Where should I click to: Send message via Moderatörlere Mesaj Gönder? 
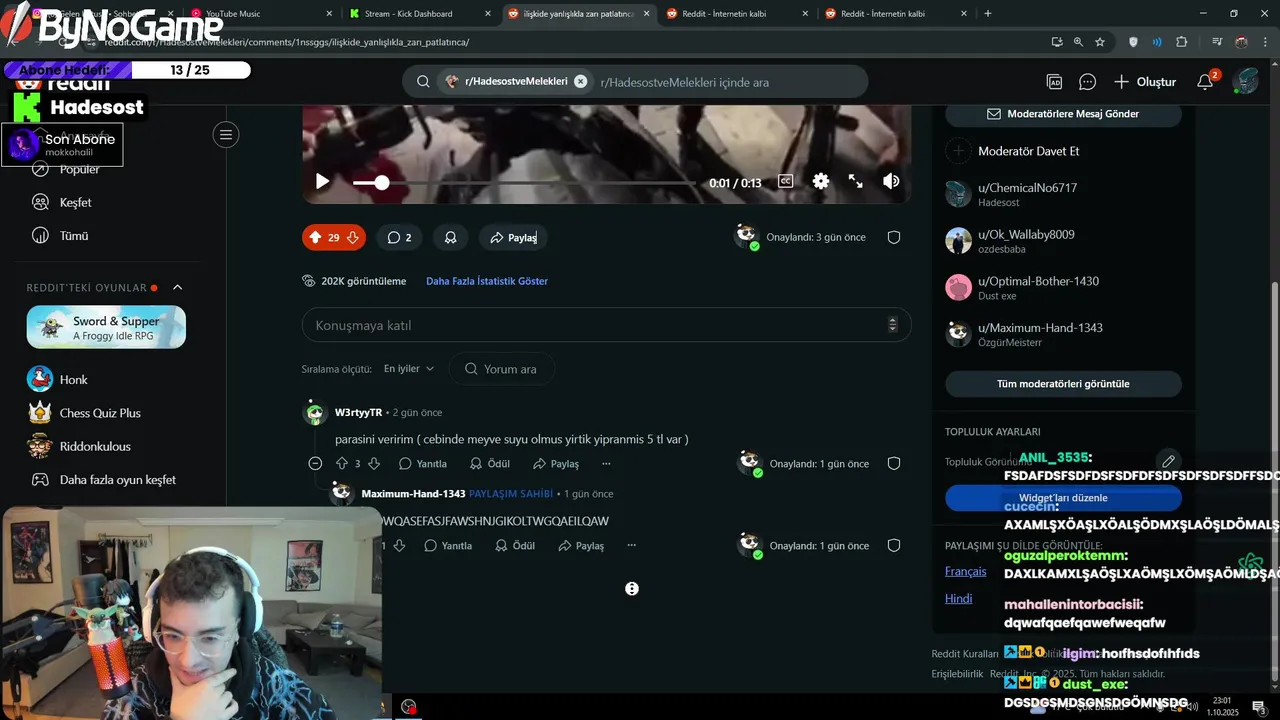click(x=1063, y=114)
